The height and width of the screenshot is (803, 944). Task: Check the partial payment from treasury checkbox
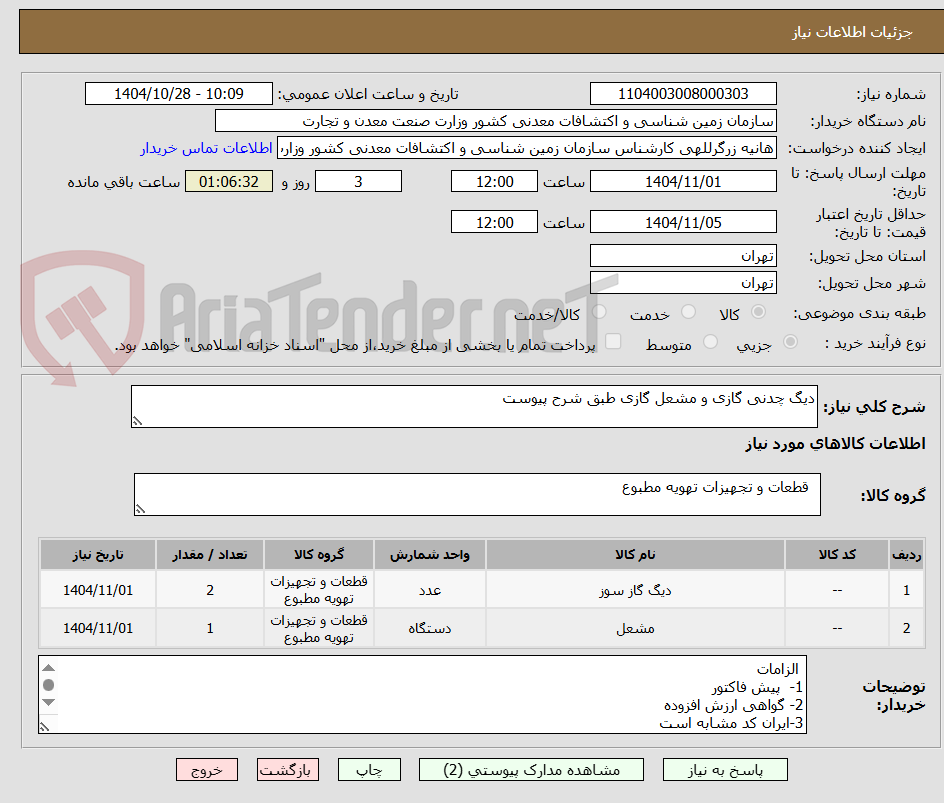tap(613, 342)
